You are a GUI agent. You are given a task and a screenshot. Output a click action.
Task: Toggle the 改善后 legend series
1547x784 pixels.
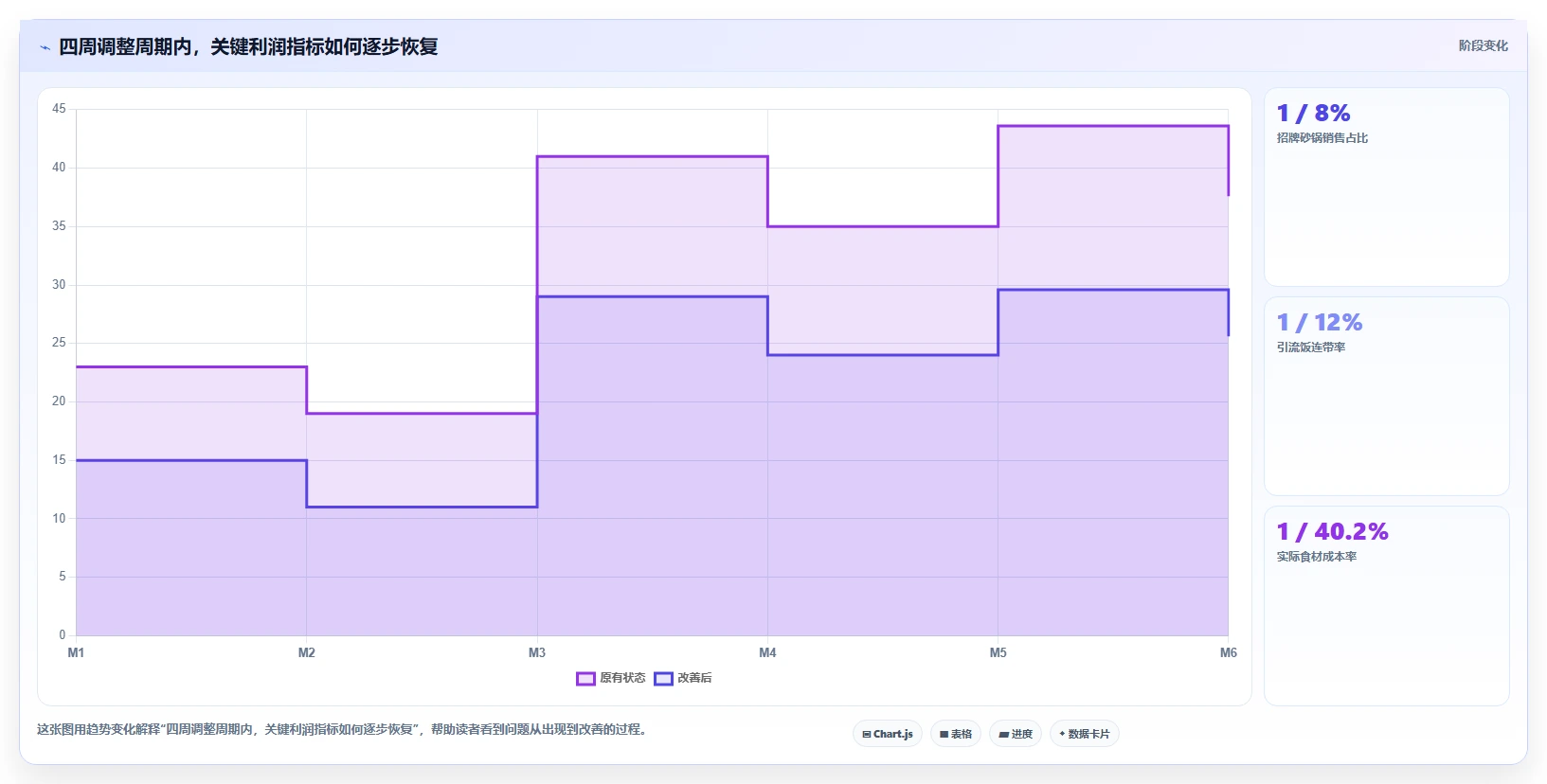683,678
